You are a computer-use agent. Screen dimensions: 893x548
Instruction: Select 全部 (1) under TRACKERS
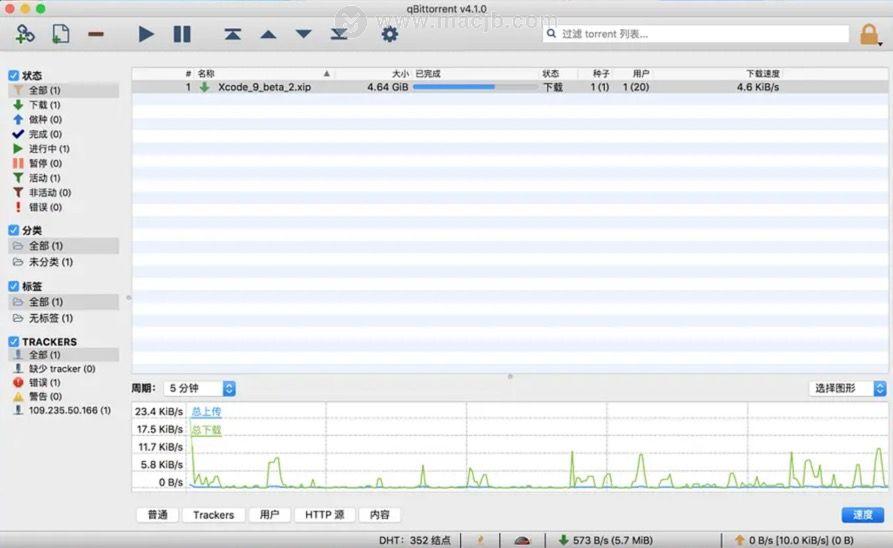(x=64, y=354)
